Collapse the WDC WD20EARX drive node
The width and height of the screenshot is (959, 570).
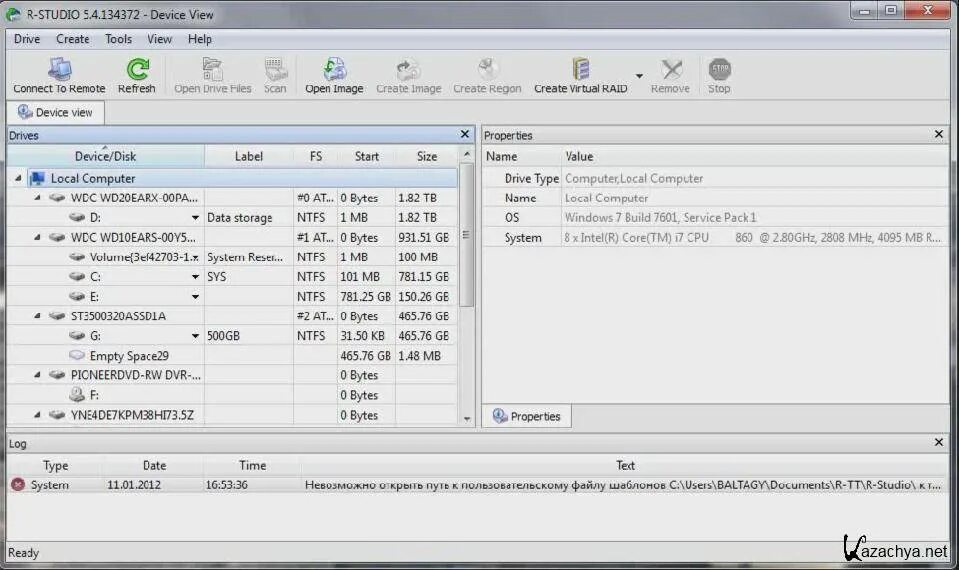pos(37,198)
